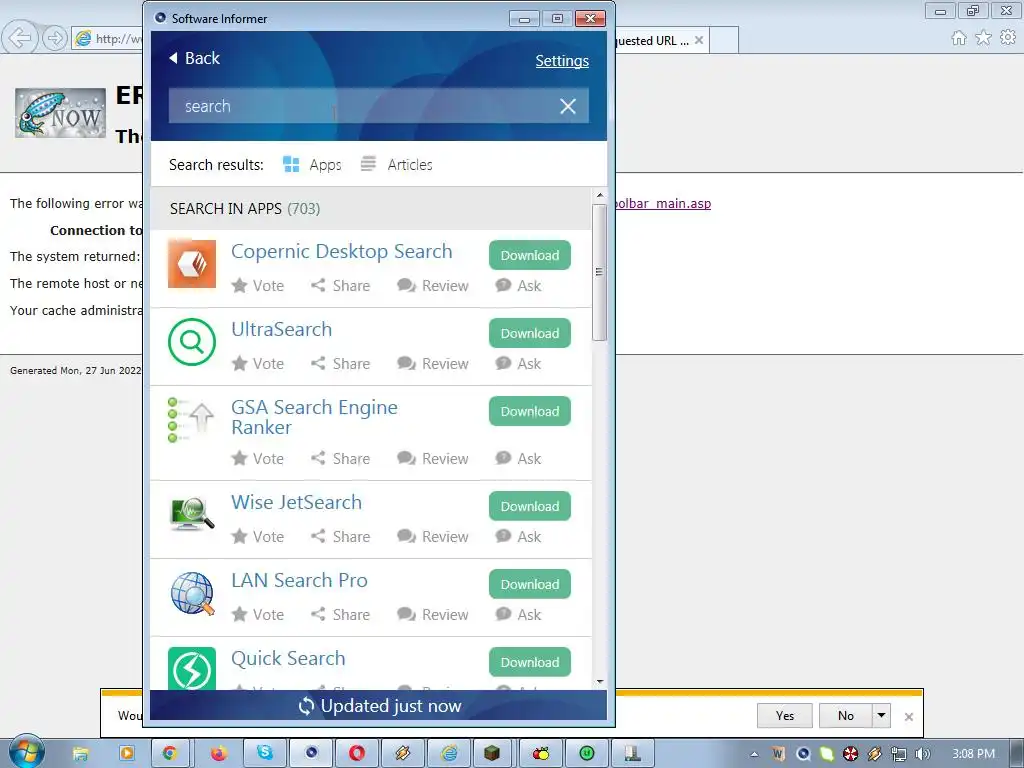Image resolution: width=1024 pixels, height=768 pixels.
Task: Ask a question about Wise JetSearch
Action: pyautogui.click(x=518, y=536)
